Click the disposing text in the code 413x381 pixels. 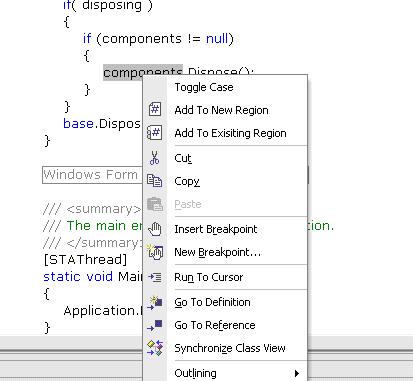[112, 6]
